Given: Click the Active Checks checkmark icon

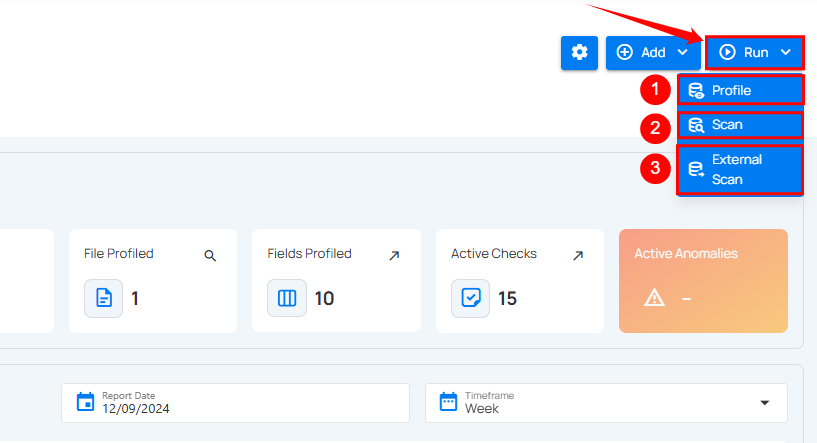Looking at the screenshot, I should [x=471, y=298].
